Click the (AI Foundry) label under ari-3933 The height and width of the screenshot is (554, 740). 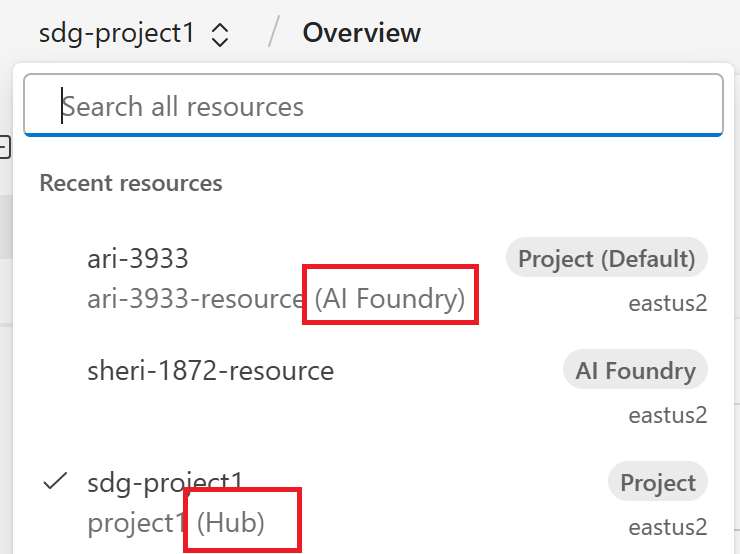pyautogui.click(x=390, y=298)
